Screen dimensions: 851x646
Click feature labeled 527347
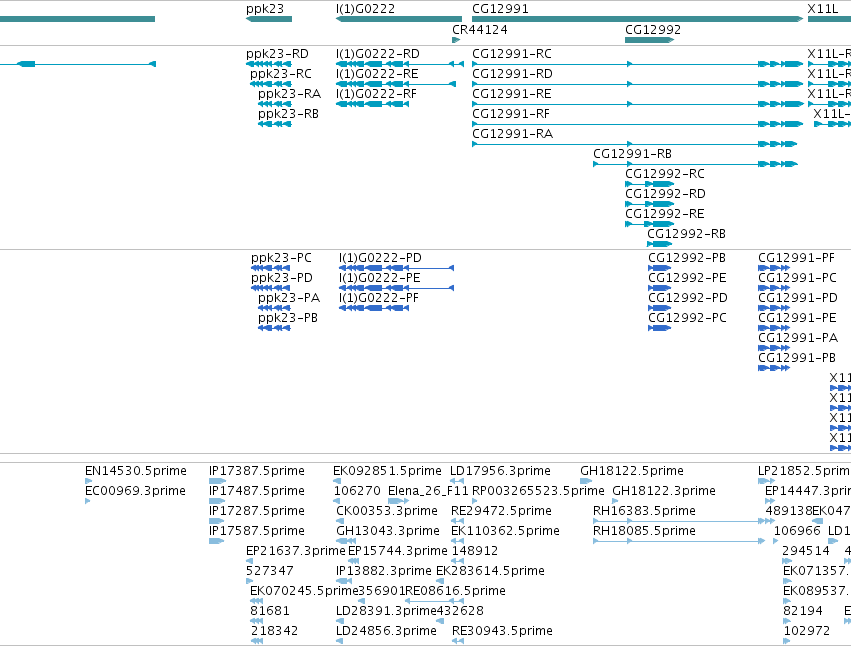[x=249, y=581]
